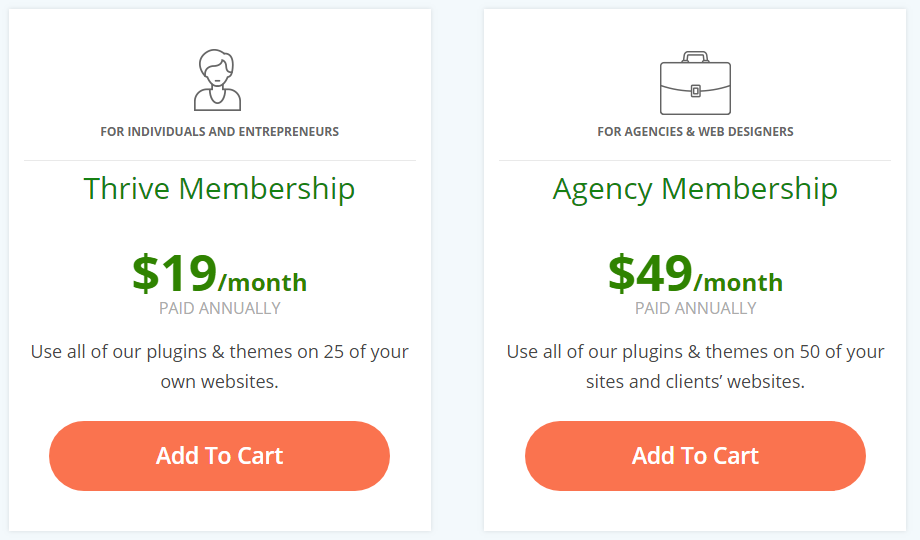Image resolution: width=920 pixels, height=540 pixels.
Task: Click the $49/month price text
Action: pyautogui.click(x=695, y=274)
